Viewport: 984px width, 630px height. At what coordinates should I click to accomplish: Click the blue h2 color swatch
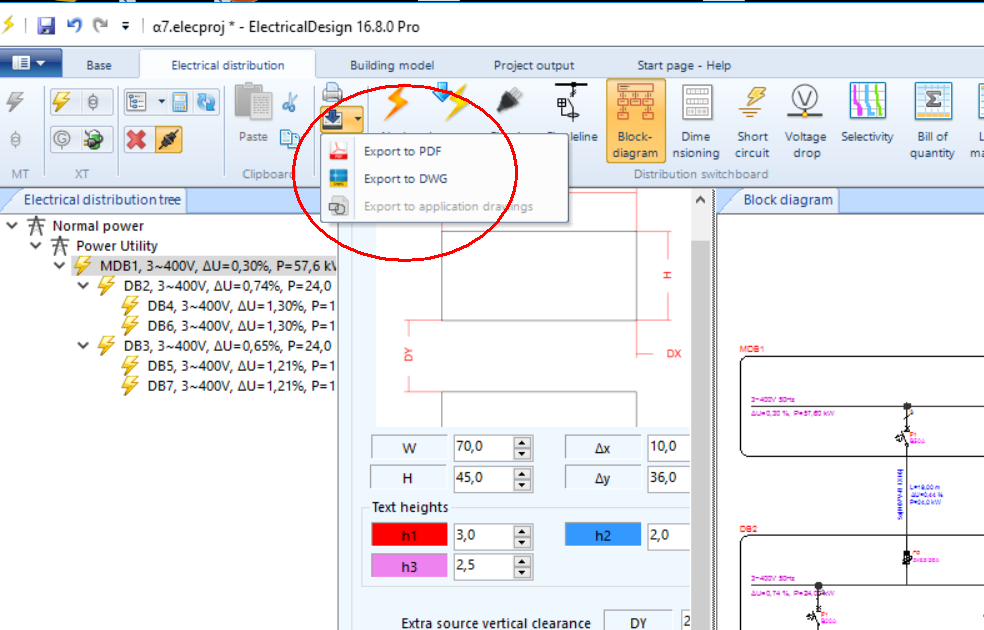(604, 535)
